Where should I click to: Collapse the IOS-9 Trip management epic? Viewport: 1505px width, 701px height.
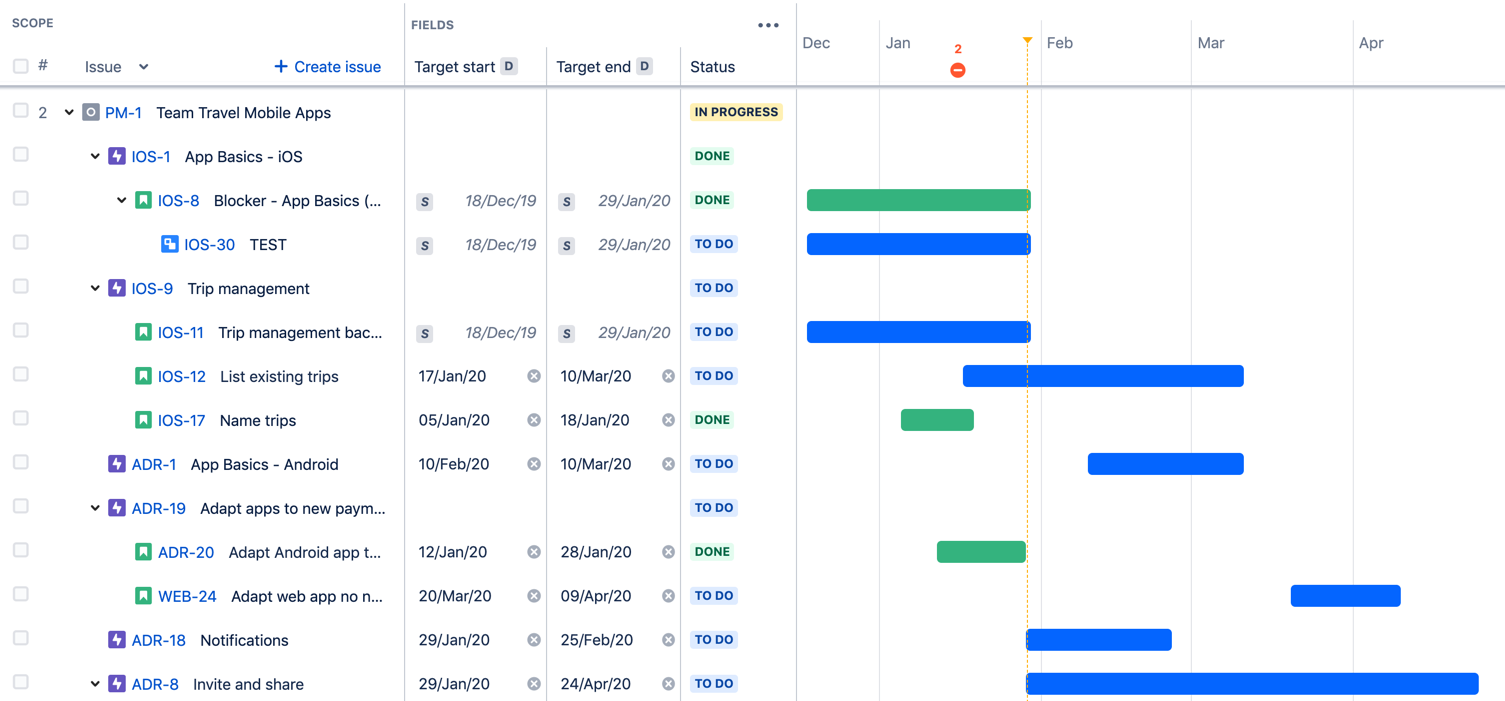[x=95, y=289]
